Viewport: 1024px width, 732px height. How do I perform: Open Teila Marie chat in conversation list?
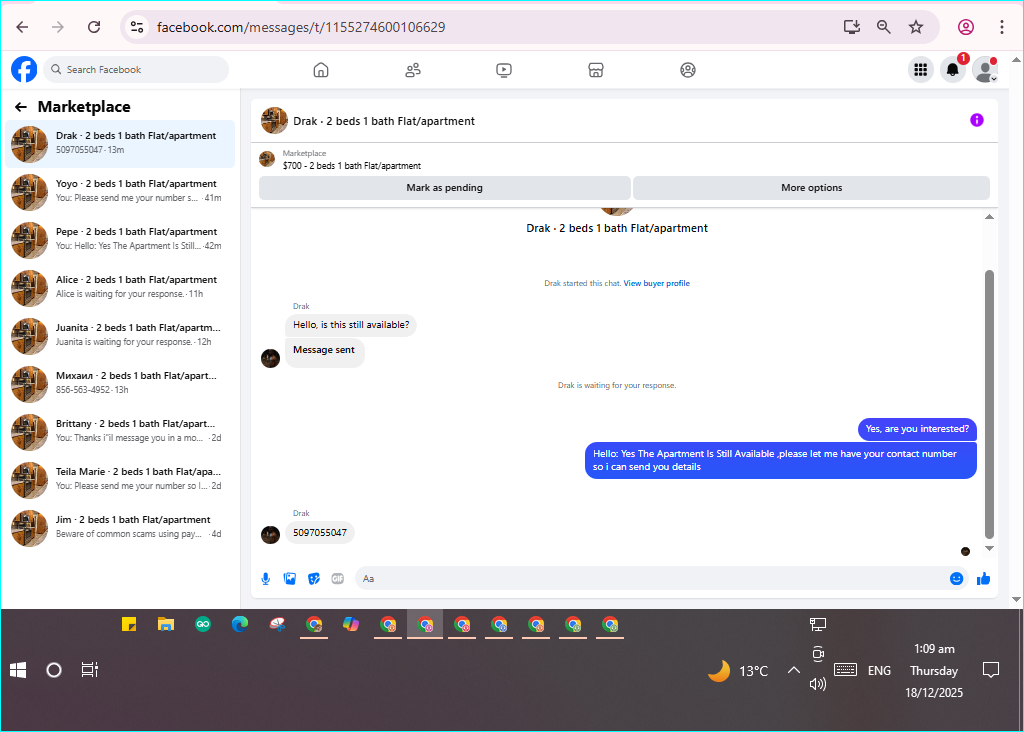[x=120, y=479]
